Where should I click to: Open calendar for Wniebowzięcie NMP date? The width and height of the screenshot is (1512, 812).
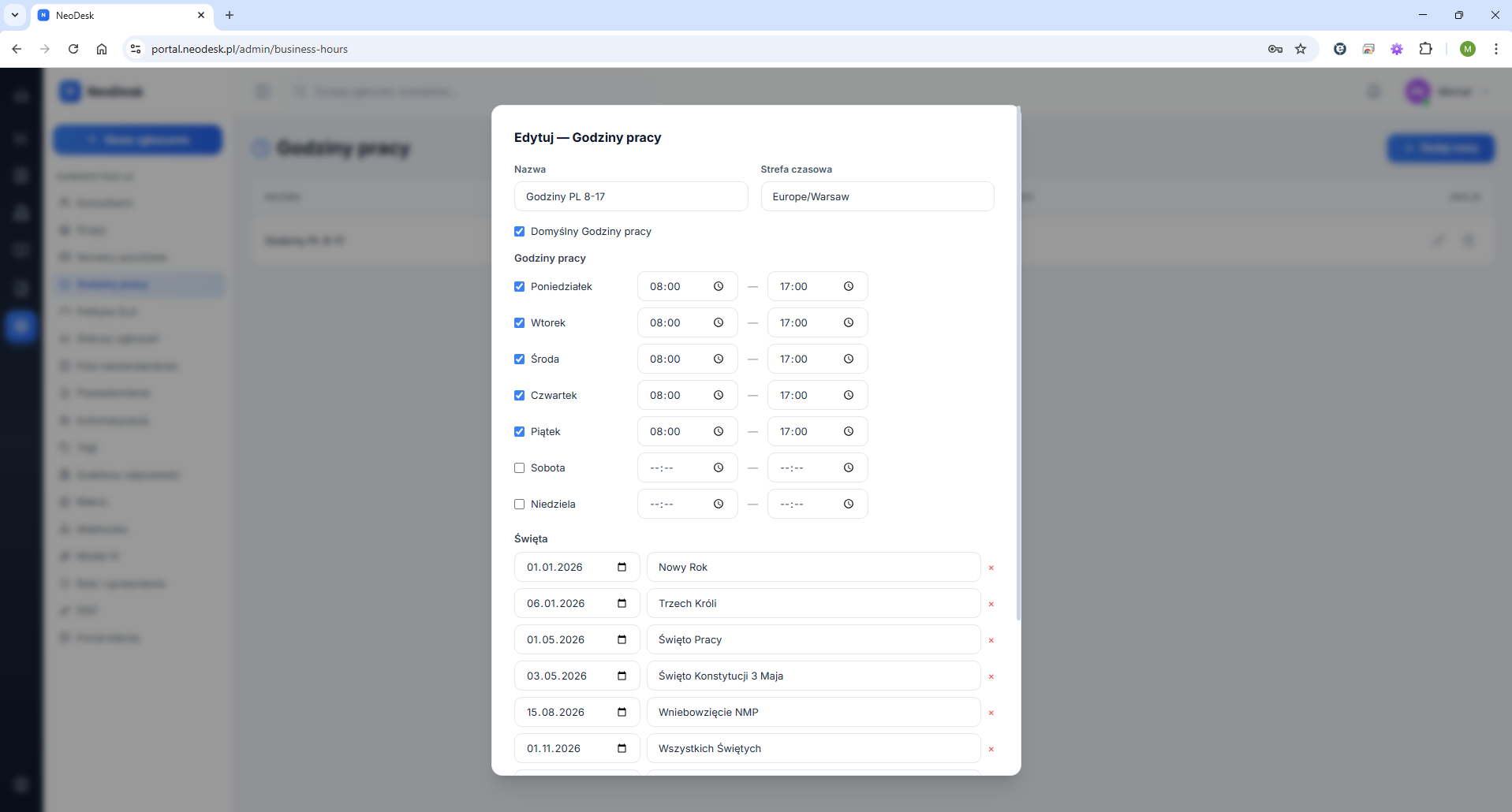[x=622, y=712]
